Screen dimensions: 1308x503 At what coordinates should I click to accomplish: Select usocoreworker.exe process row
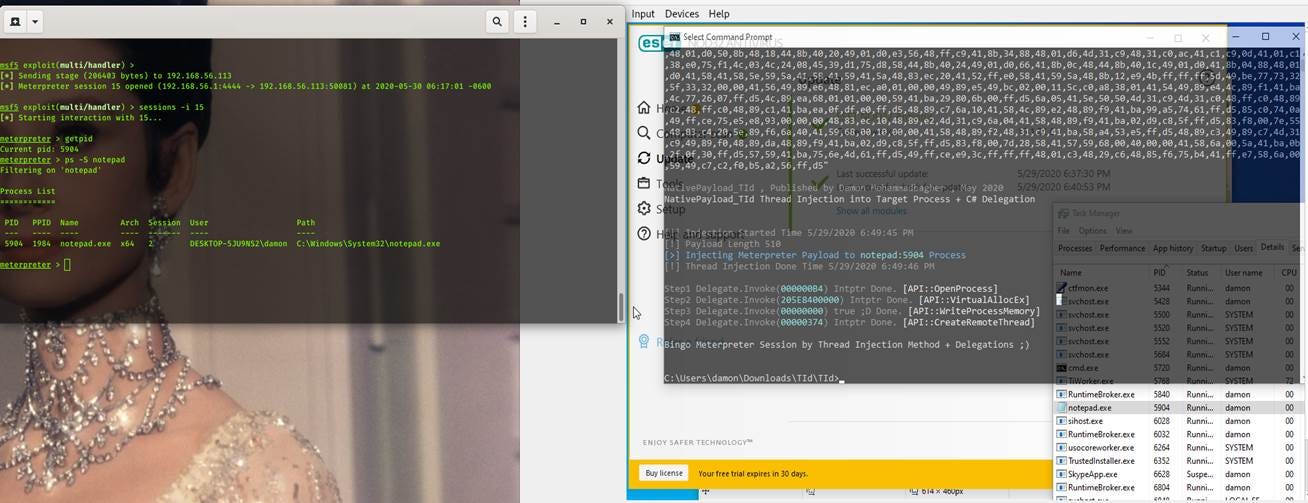[1180, 448]
